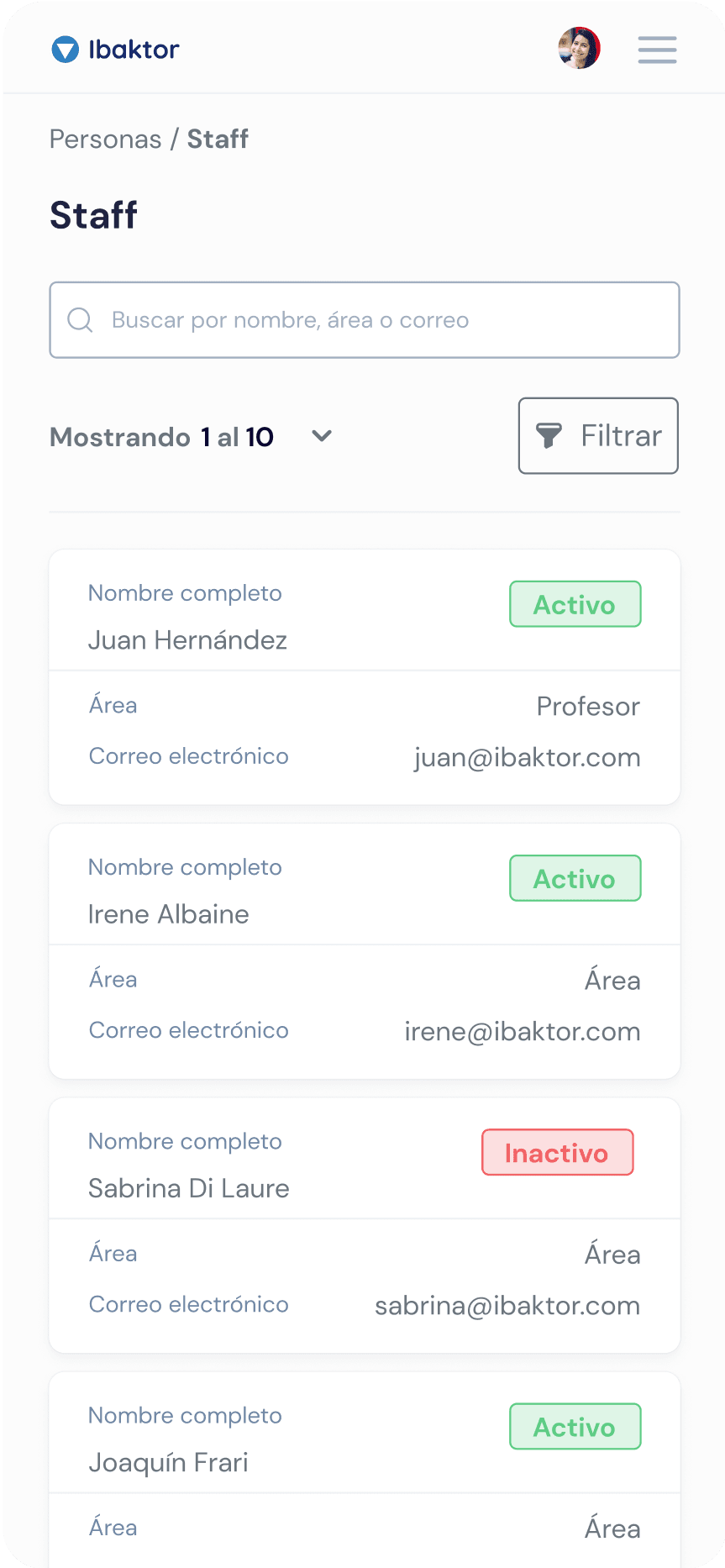The height and width of the screenshot is (1568, 725).
Task: Open irene@ibaktor.com email address
Action: tap(522, 1031)
